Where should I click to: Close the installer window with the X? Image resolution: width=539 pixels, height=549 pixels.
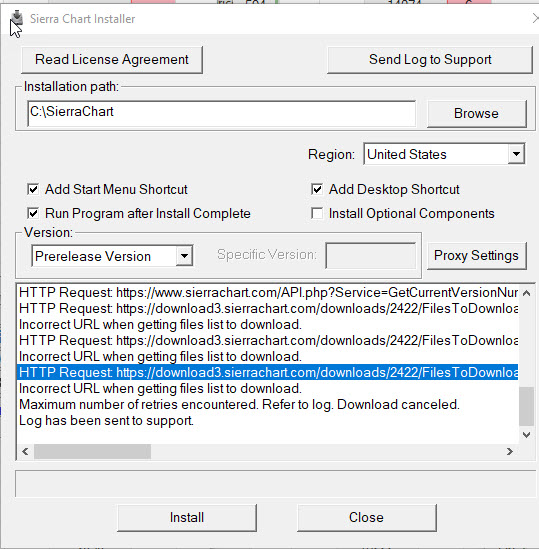[x=535, y=18]
